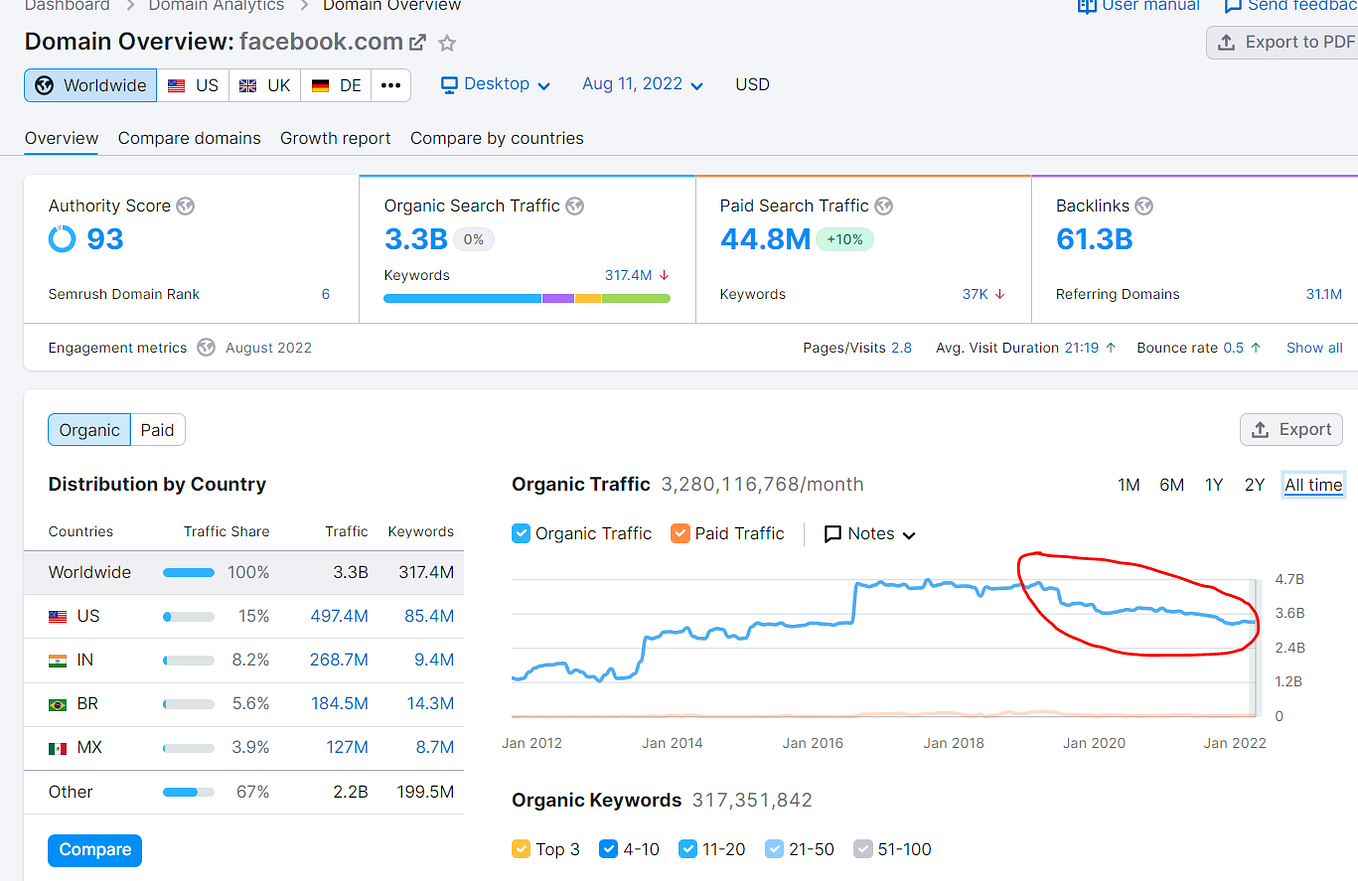Select the Worldwide row in country table
The width and height of the screenshot is (1358, 881).
[x=244, y=573]
